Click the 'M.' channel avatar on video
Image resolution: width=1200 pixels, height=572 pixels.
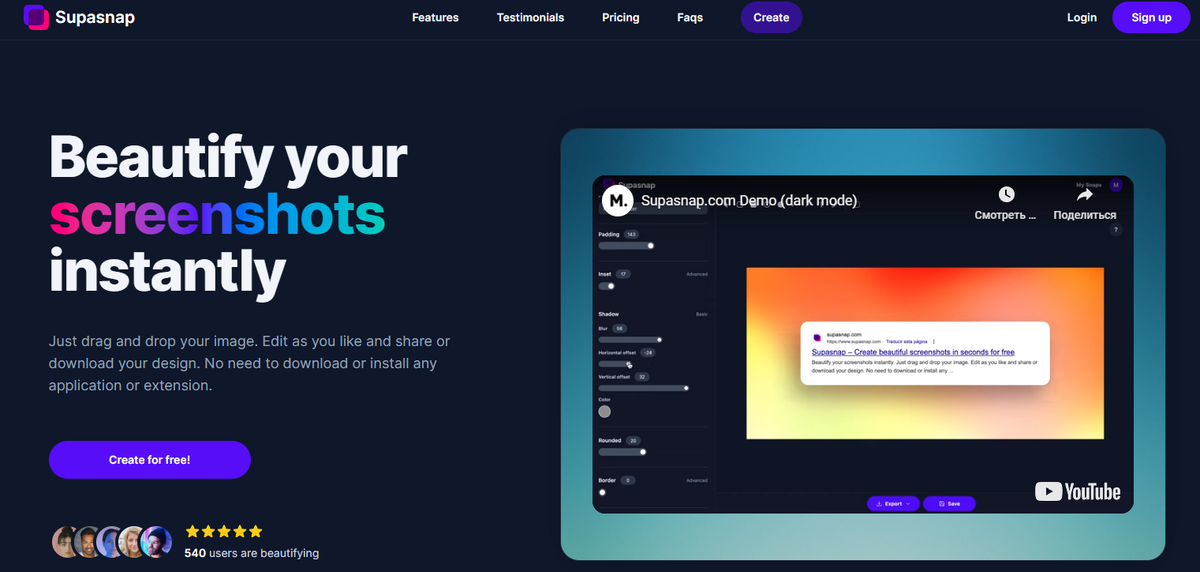click(x=619, y=201)
